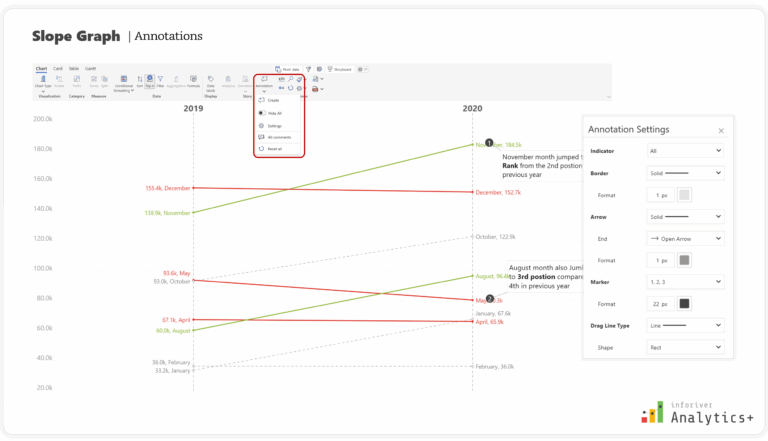This screenshot has height=441, width=768.
Task: Toggle the Hide All switch
Action: [261, 113]
